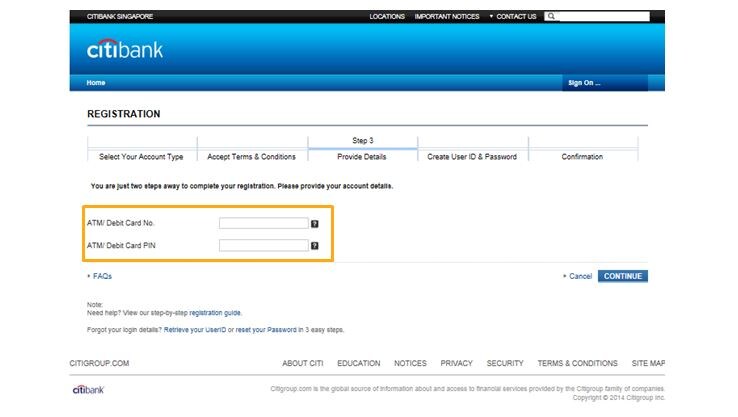This screenshot has height=417, width=738.
Task: Cancel the registration
Action: [579, 276]
